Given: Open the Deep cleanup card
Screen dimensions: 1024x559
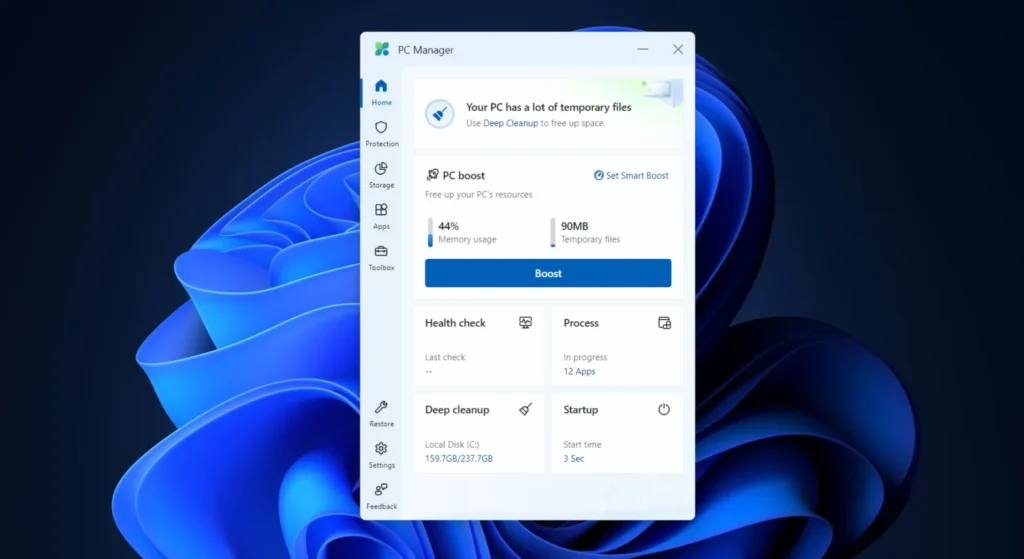Looking at the screenshot, I should (478, 432).
